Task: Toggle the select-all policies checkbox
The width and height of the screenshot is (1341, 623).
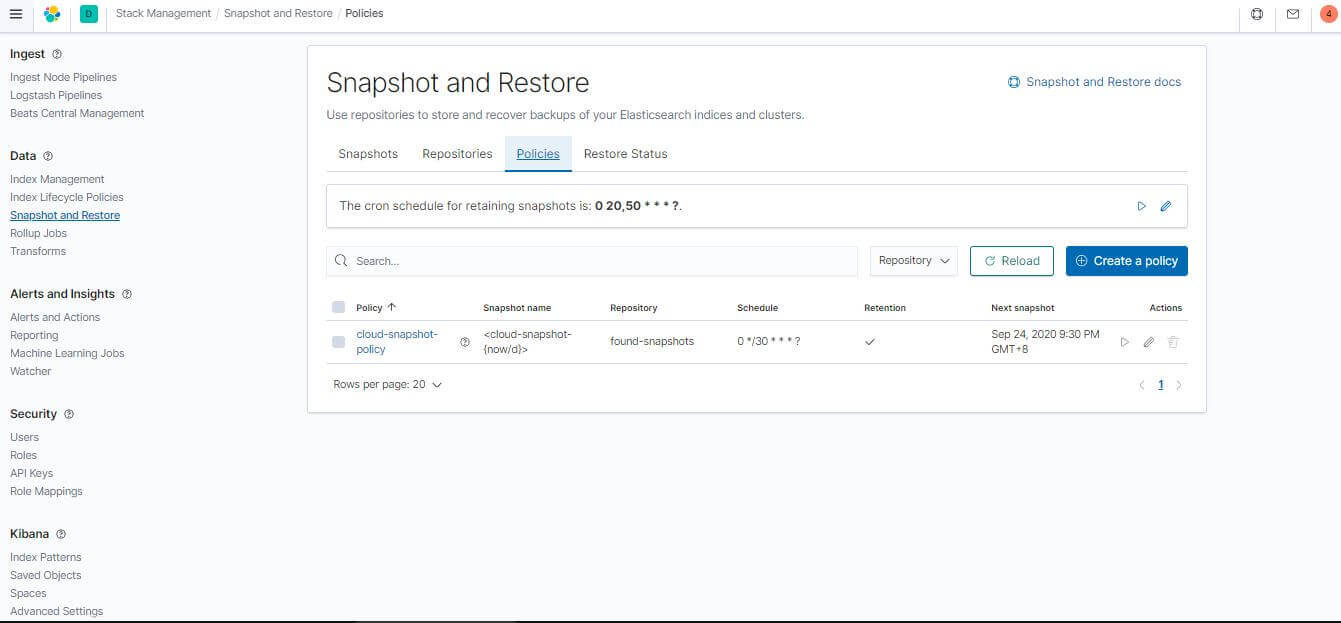Action: [x=338, y=308]
